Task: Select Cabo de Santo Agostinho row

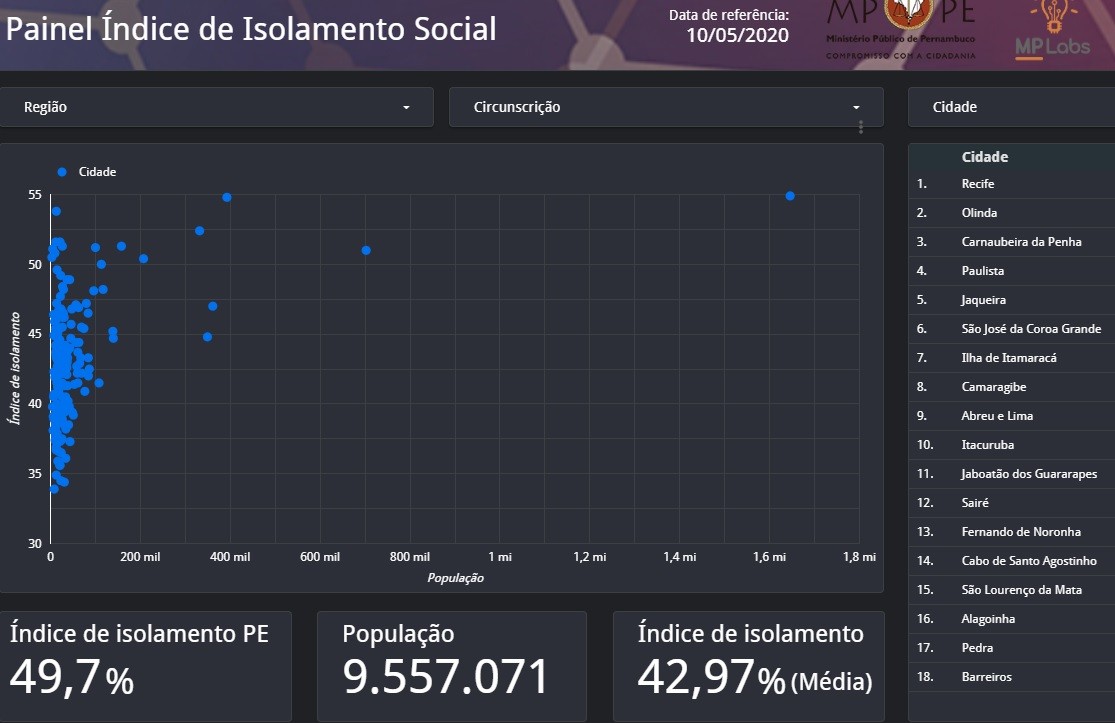Action: pyautogui.click(x=1011, y=561)
